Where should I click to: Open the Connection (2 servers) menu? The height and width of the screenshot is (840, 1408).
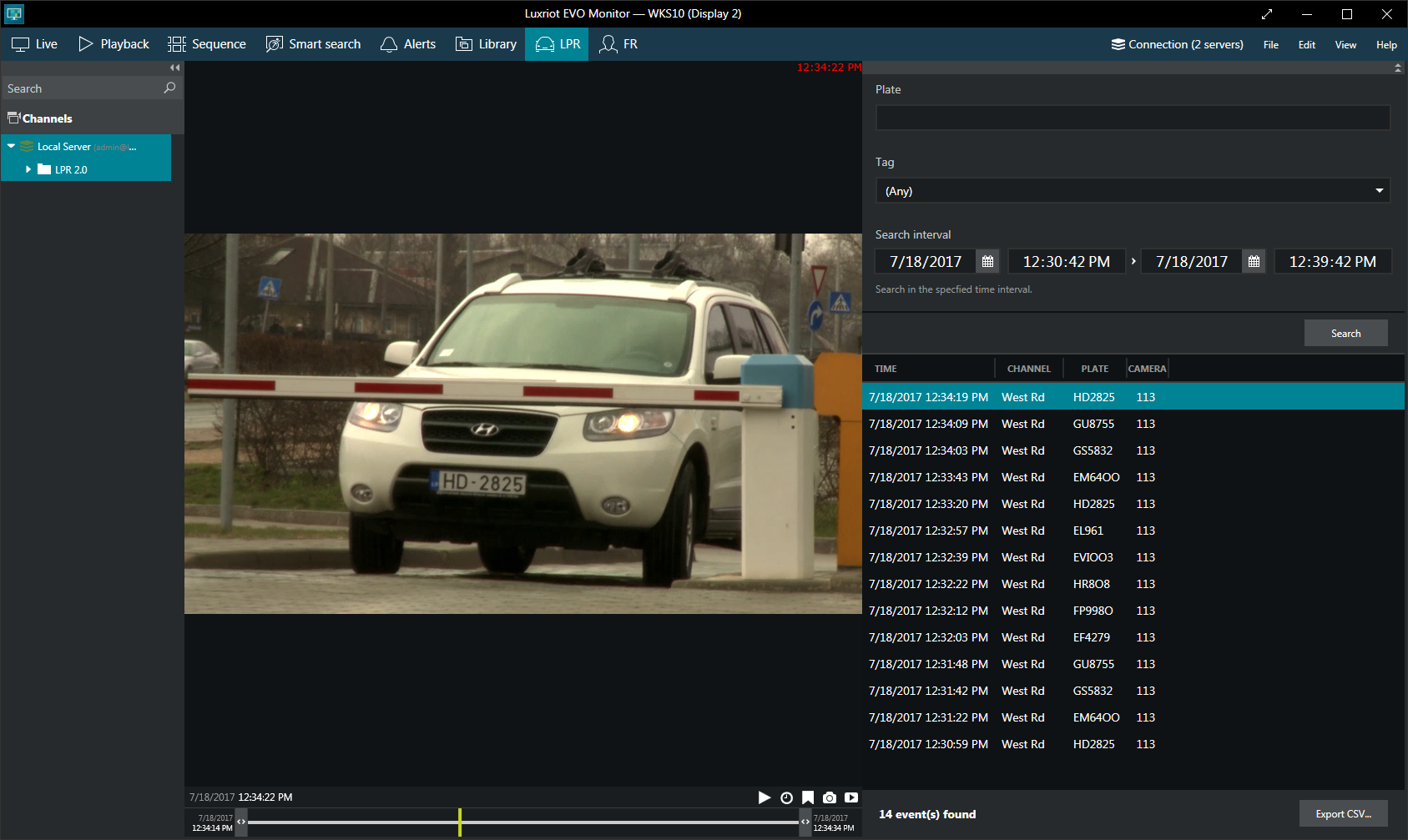[x=1177, y=44]
